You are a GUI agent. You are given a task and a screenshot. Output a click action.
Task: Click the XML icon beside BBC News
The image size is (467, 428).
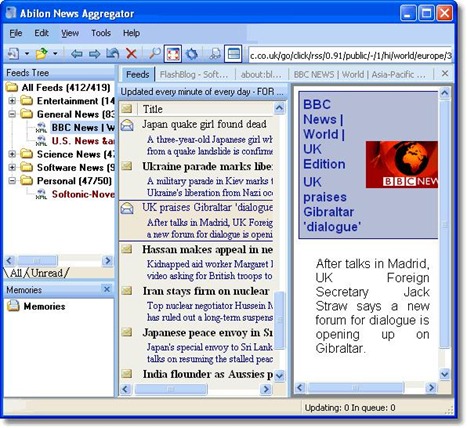click(x=41, y=128)
